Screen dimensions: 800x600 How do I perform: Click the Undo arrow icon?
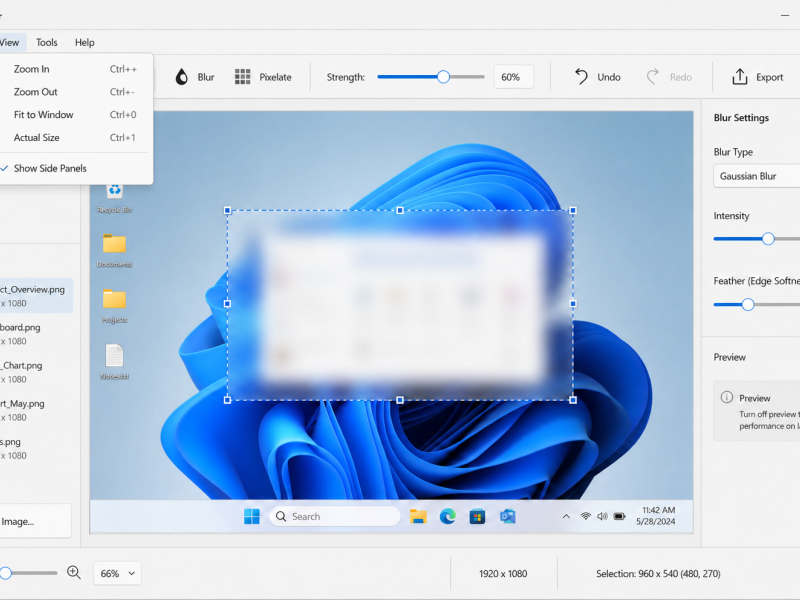(x=581, y=77)
